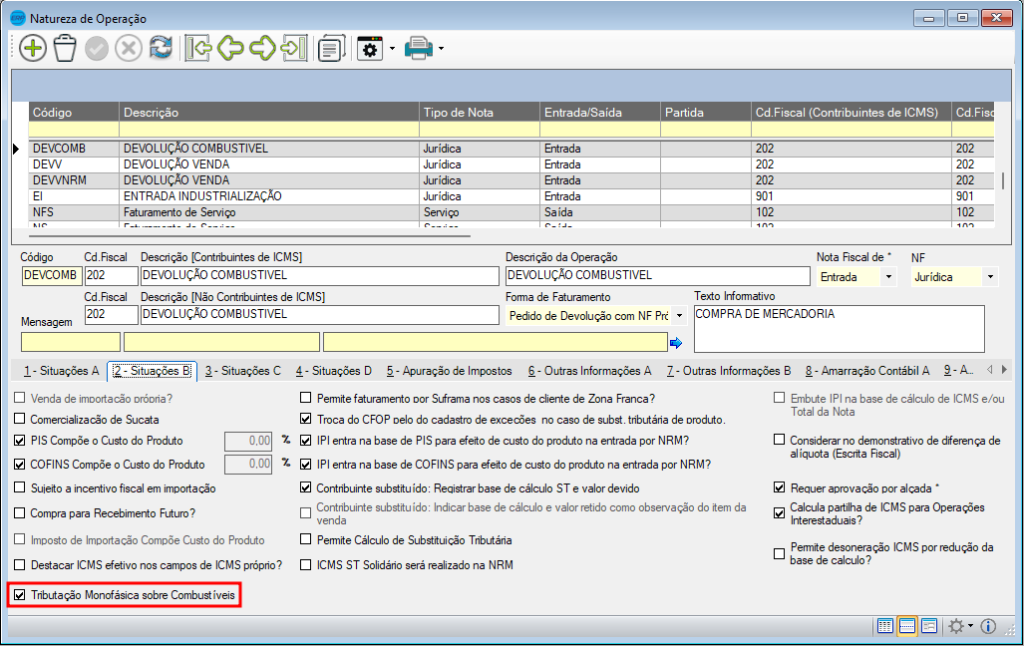Viewport: 1024px width, 646px height.
Task: Click the blue arrow beside Mensagem fields
Action: 676,343
